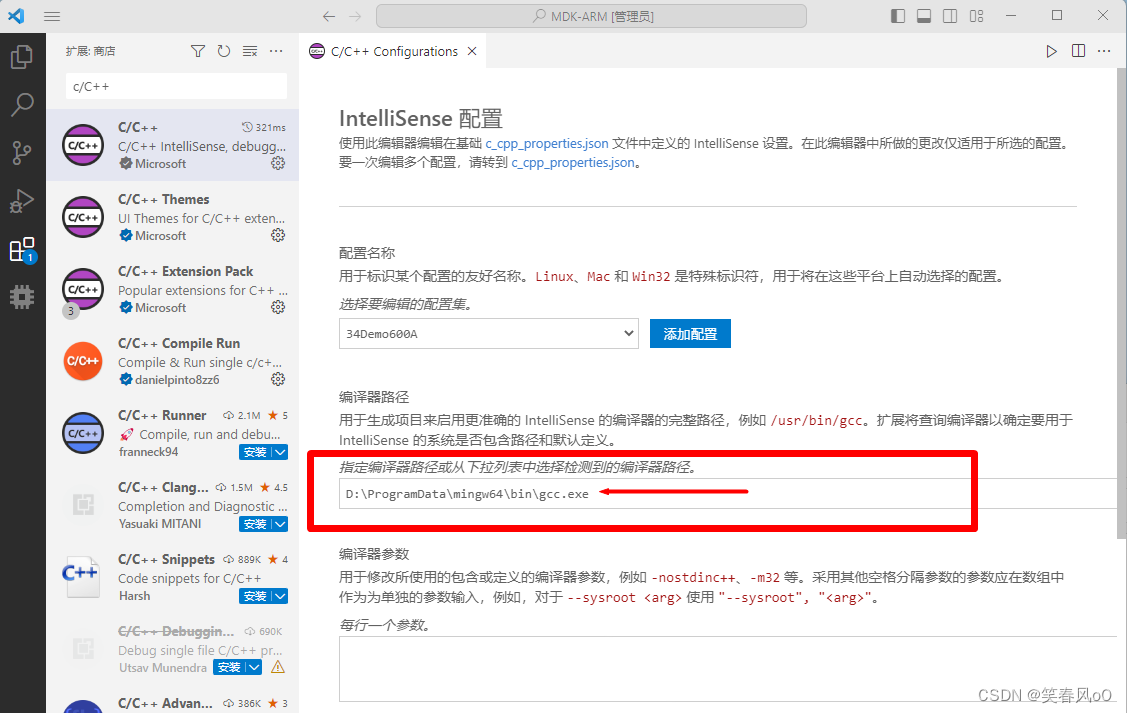
Task: Select the C/C++ Runner extension title
Action: (162, 415)
